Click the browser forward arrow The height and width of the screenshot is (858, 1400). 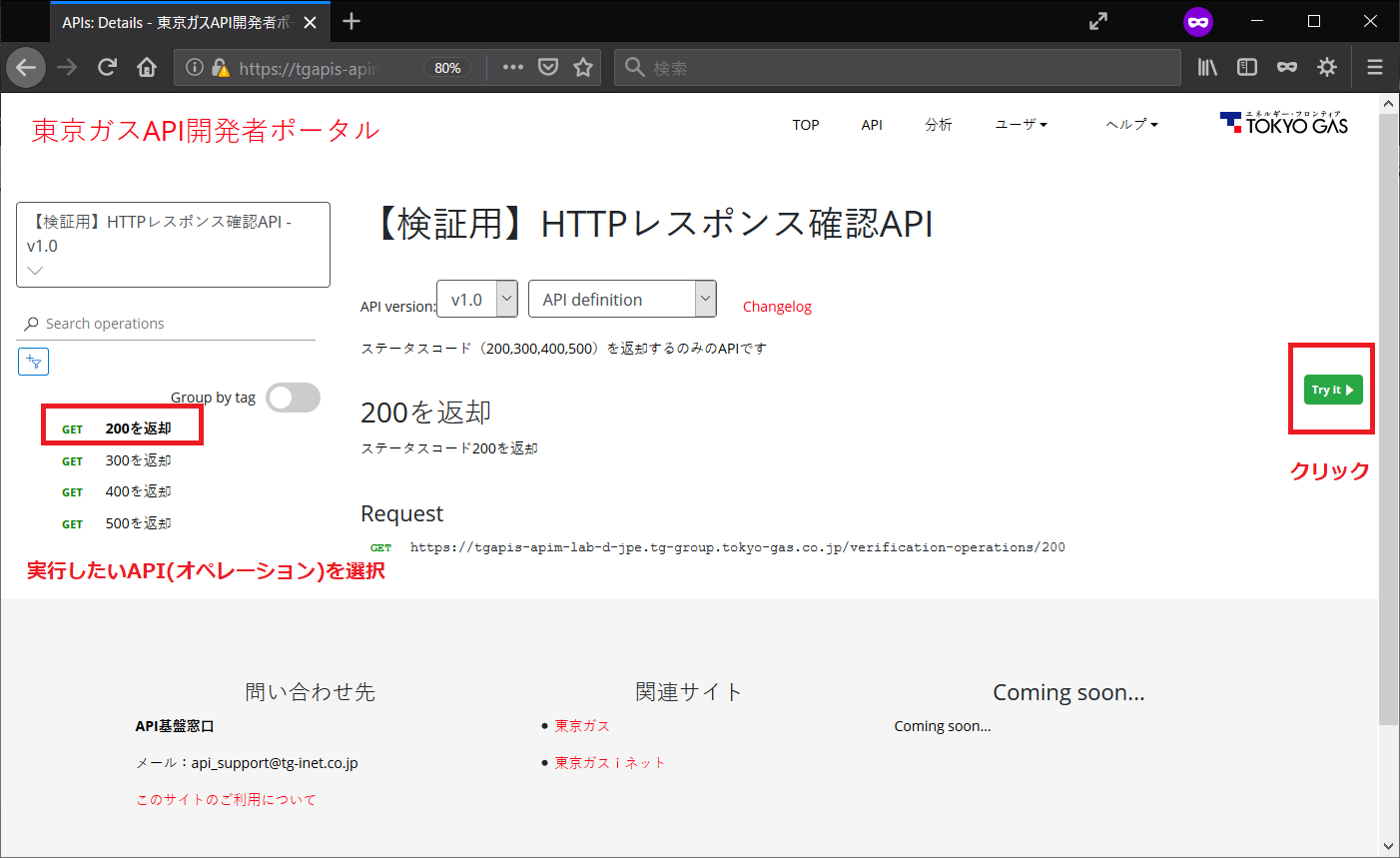[67, 68]
